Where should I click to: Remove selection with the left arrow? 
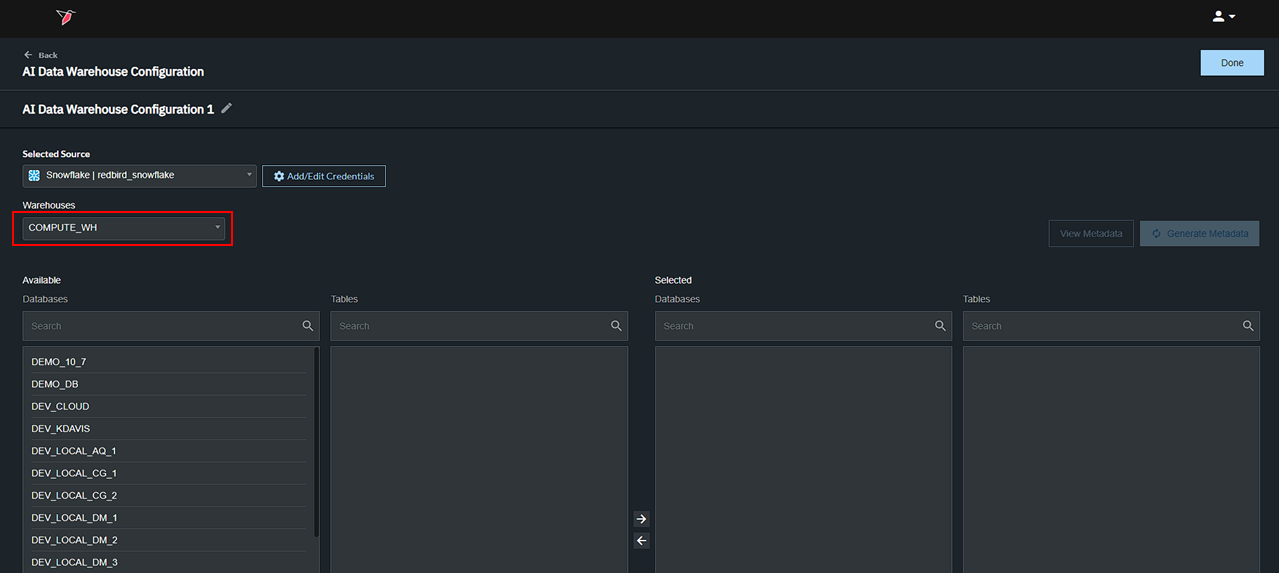click(642, 541)
